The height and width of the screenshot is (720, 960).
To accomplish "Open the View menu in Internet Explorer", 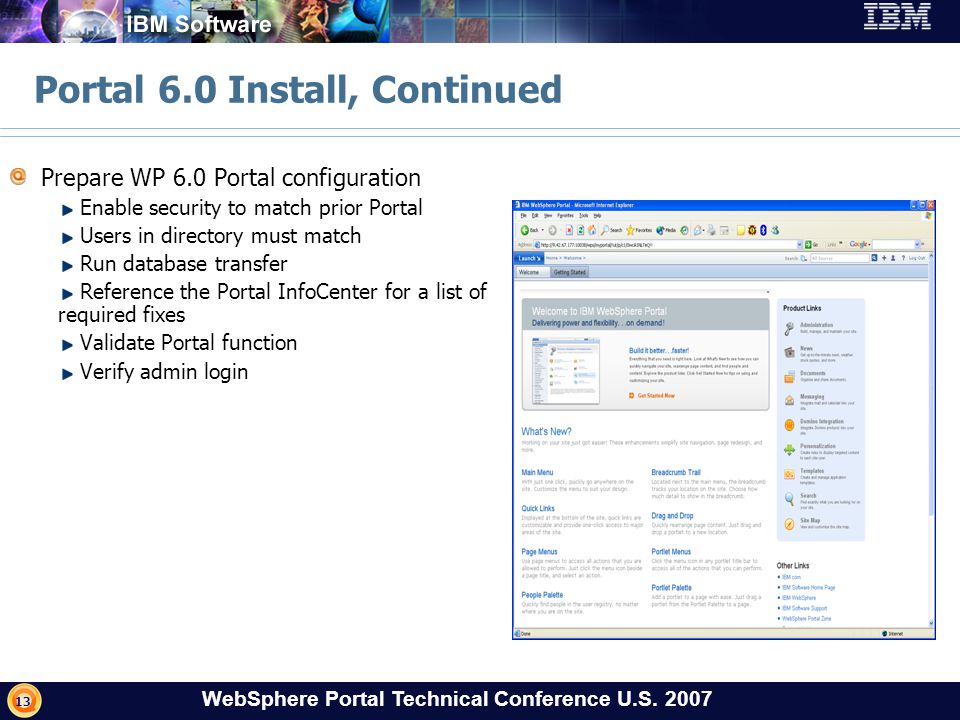I will (548, 216).
